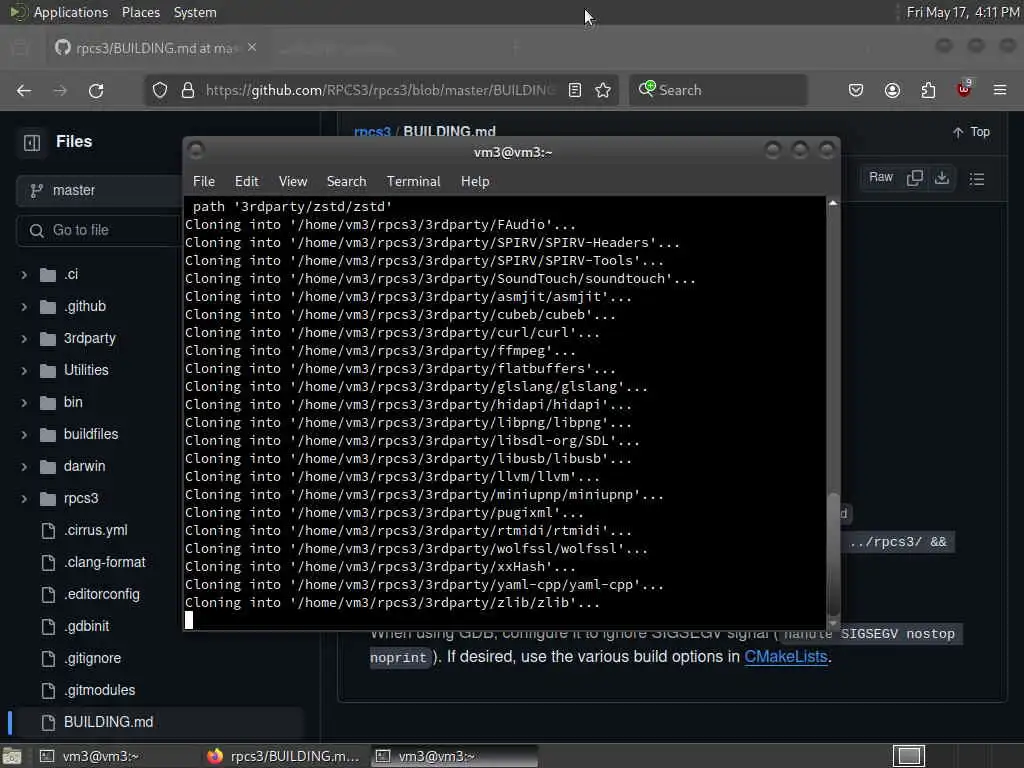Expand the 3rdparty folder chevron
Screen dimensions: 1024x768
pyautogui.click(x=24, y=339)
